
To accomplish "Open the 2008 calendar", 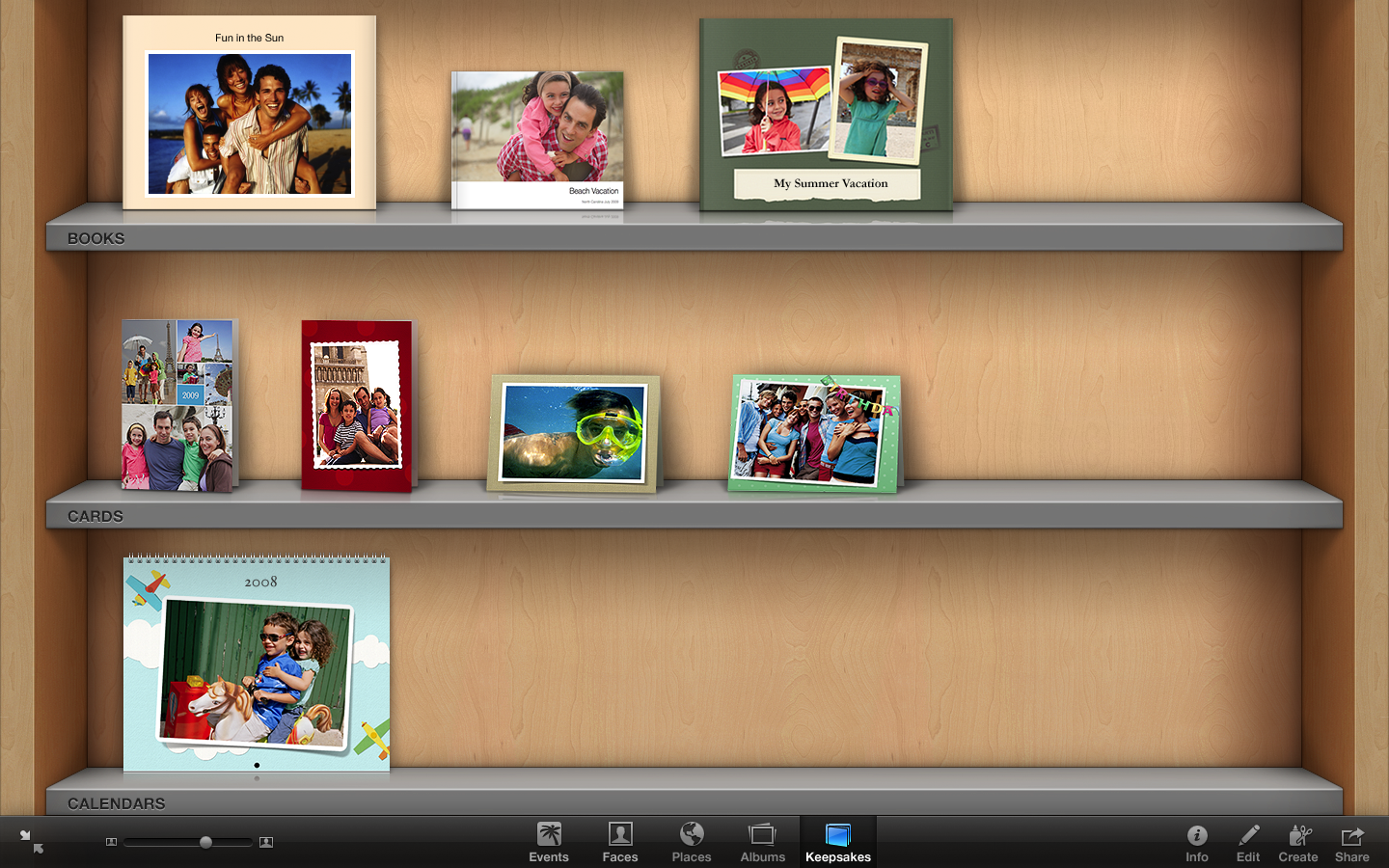I will (257, 665).
